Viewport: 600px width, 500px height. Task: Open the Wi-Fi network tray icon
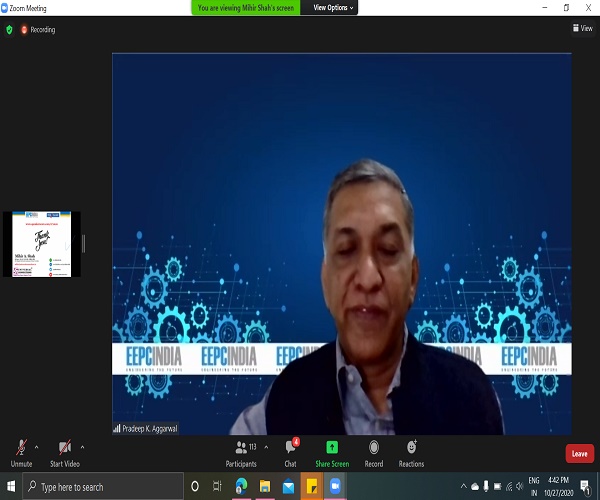509,486
